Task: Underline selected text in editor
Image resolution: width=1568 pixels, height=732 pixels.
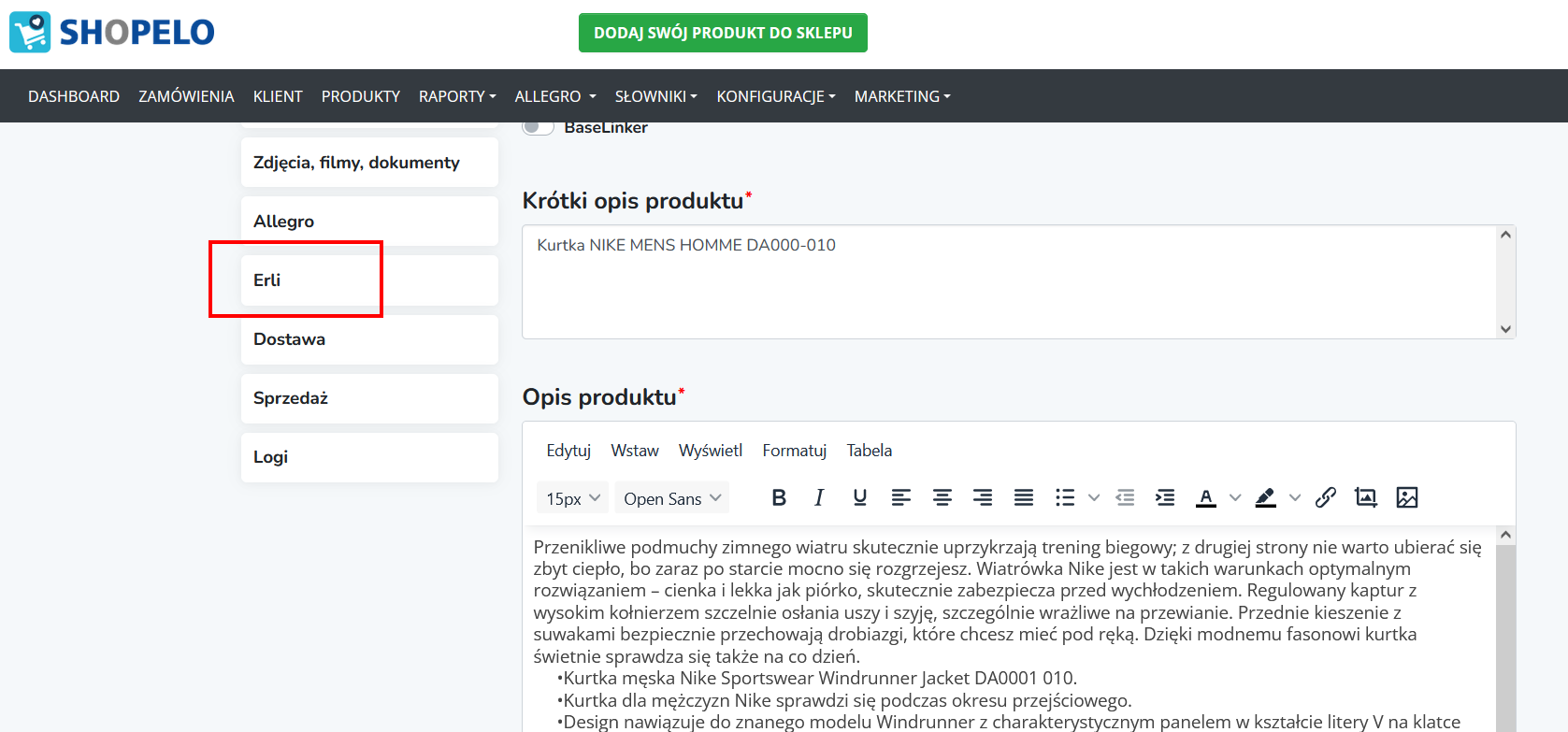Action: pyautogui.click(x=860, y=497)
